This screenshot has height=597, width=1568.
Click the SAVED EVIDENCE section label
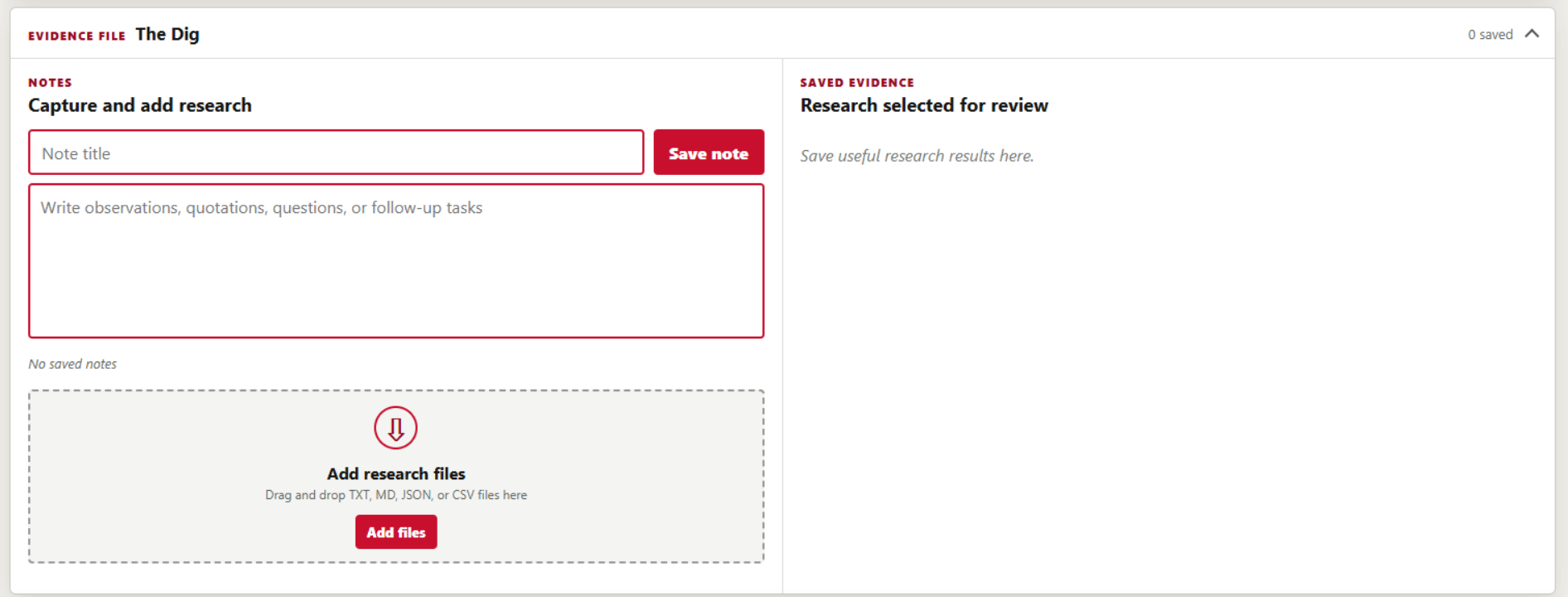coord(857,82)
